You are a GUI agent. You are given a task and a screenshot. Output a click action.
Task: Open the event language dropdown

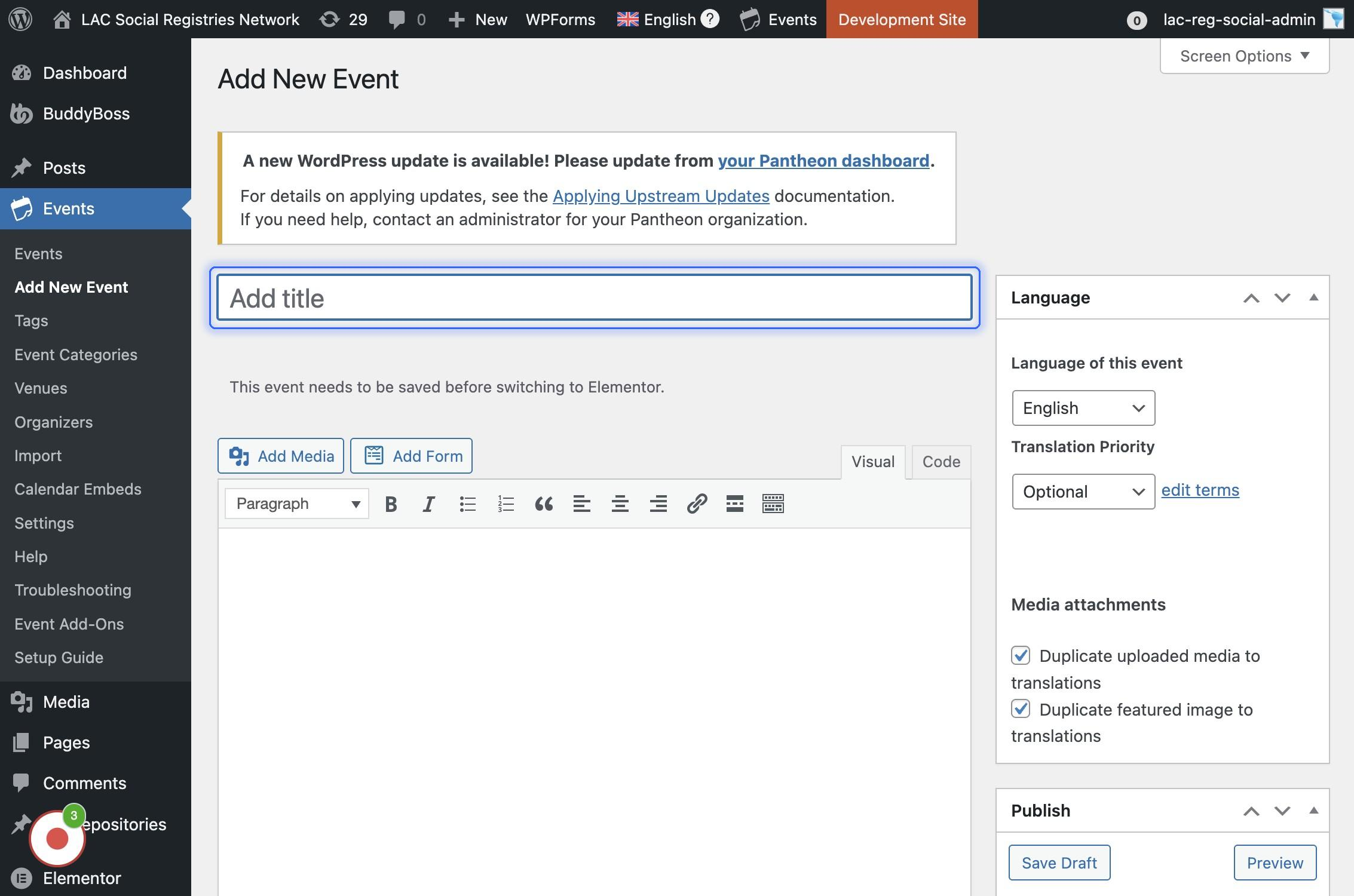tap(1083, 408)
